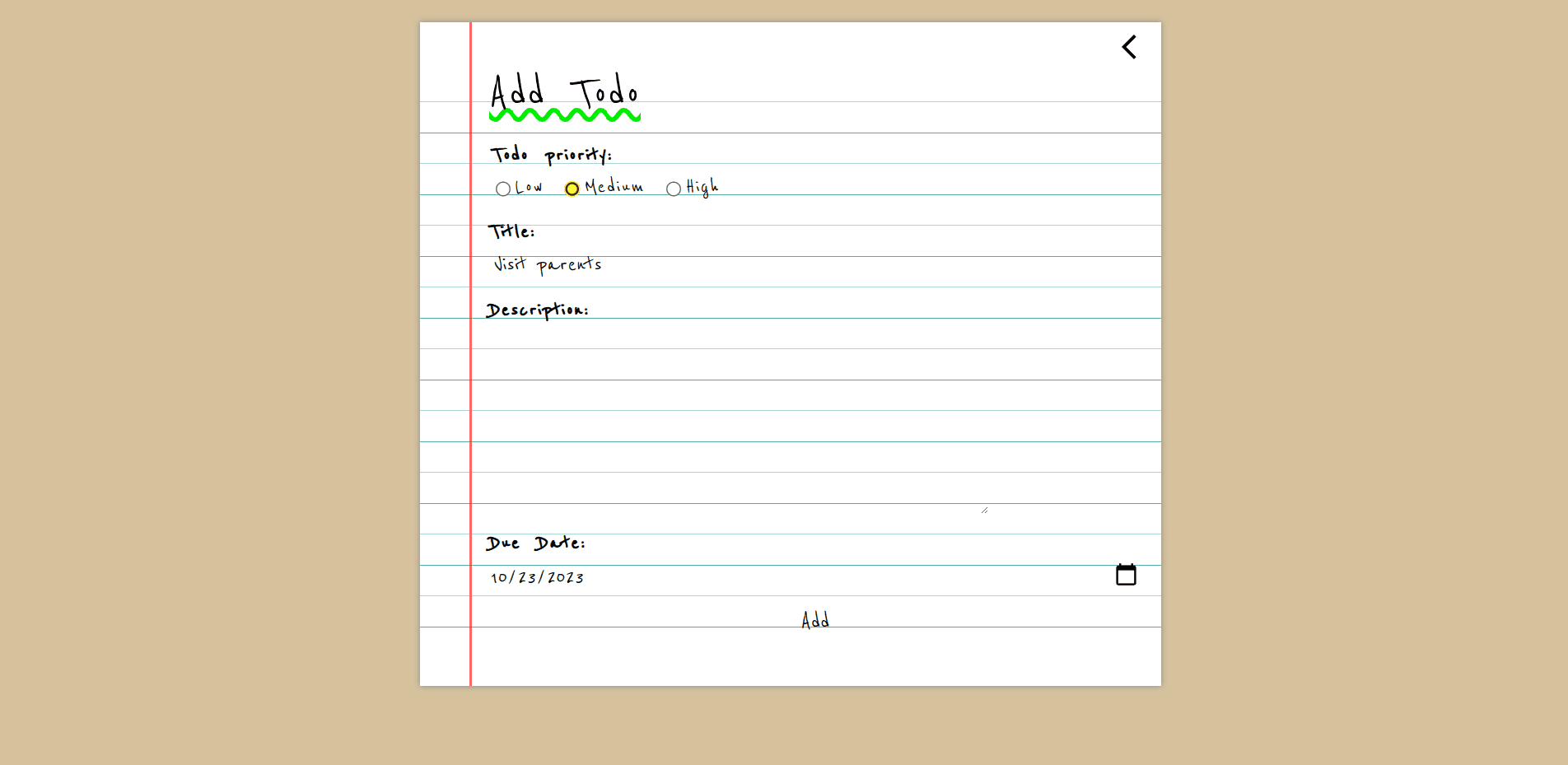Click the back arrow icon

[1129, 47]
